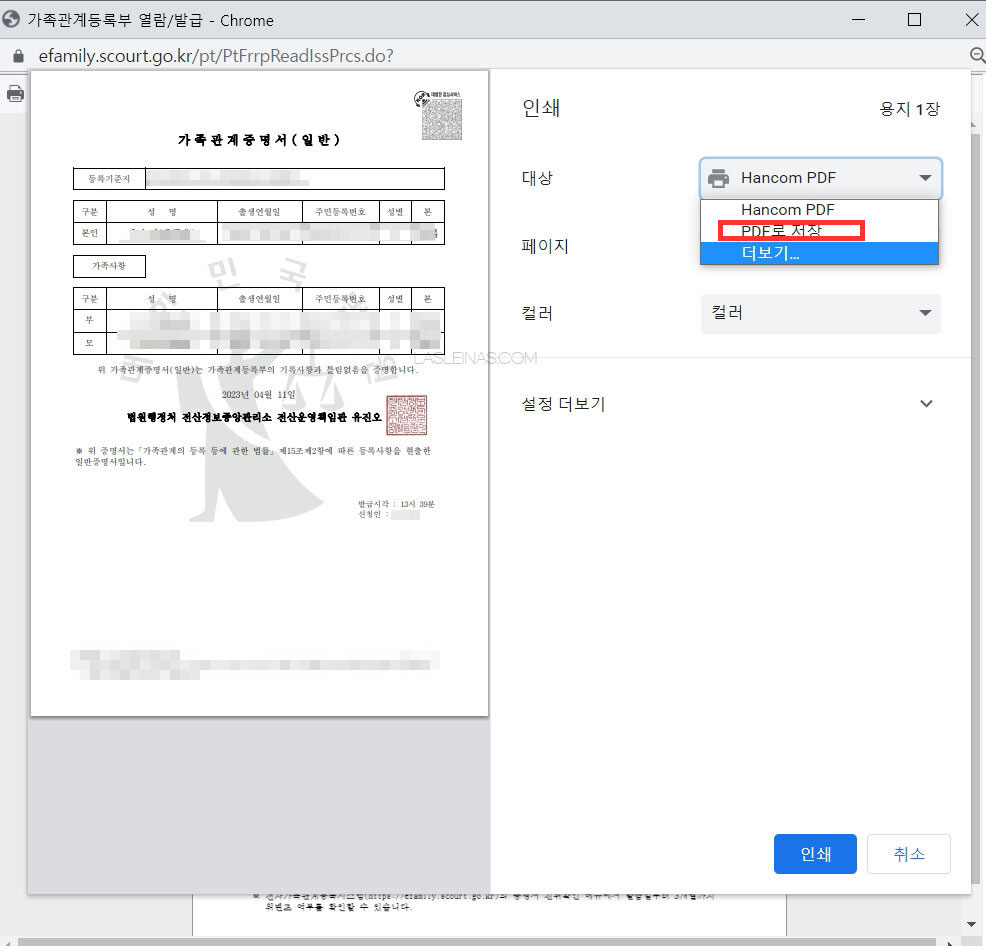
Task: Minimize the Chrome window
Action: [858, 19]
